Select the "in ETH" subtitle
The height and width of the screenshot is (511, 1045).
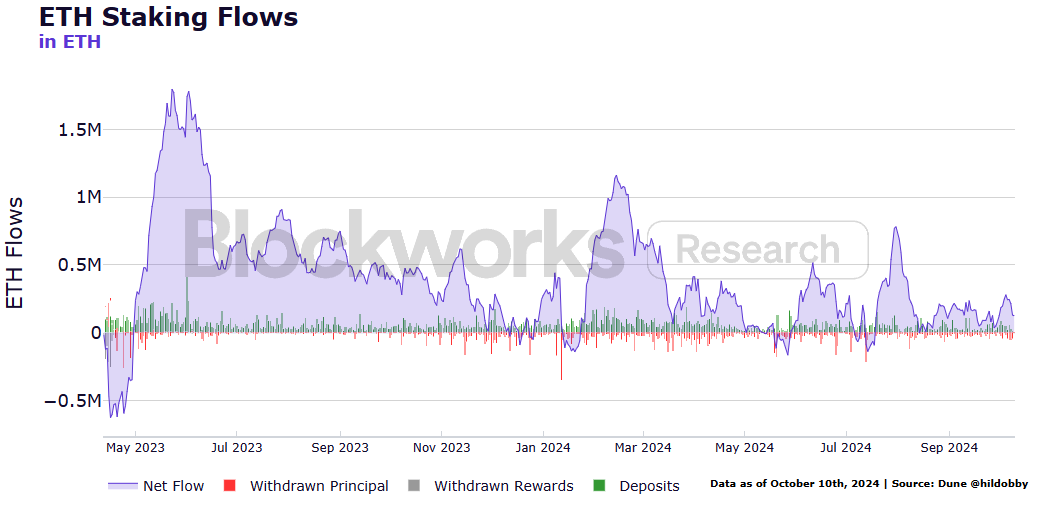pos(69,42)
